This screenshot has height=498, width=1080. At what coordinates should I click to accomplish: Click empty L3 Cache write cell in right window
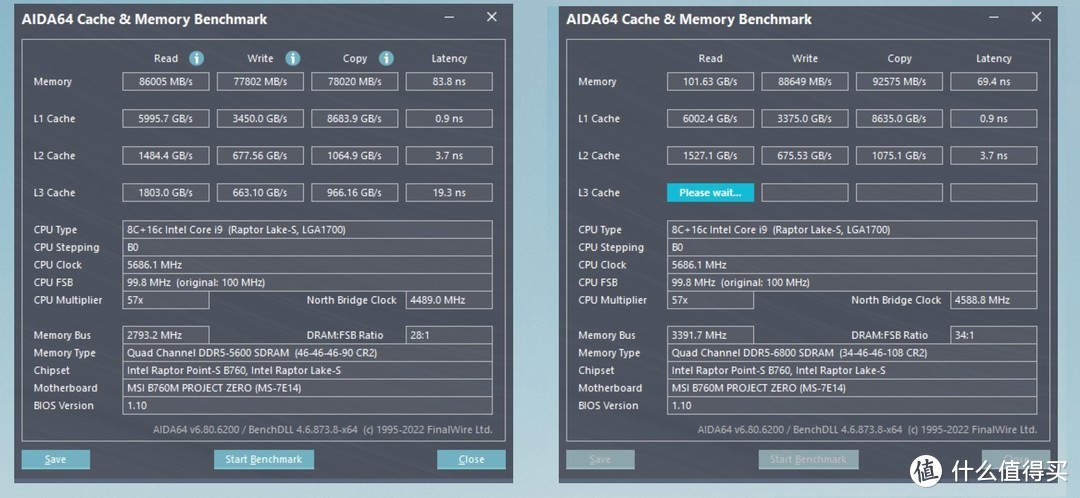(x=804, y=193)
